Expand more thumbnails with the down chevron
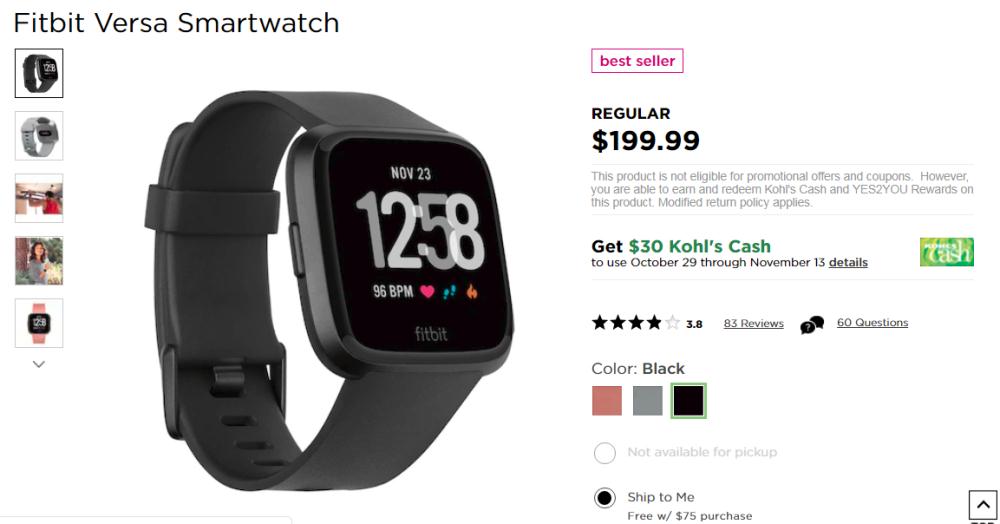The height and width of the screenshot is (524, 1000). [39, 364]
